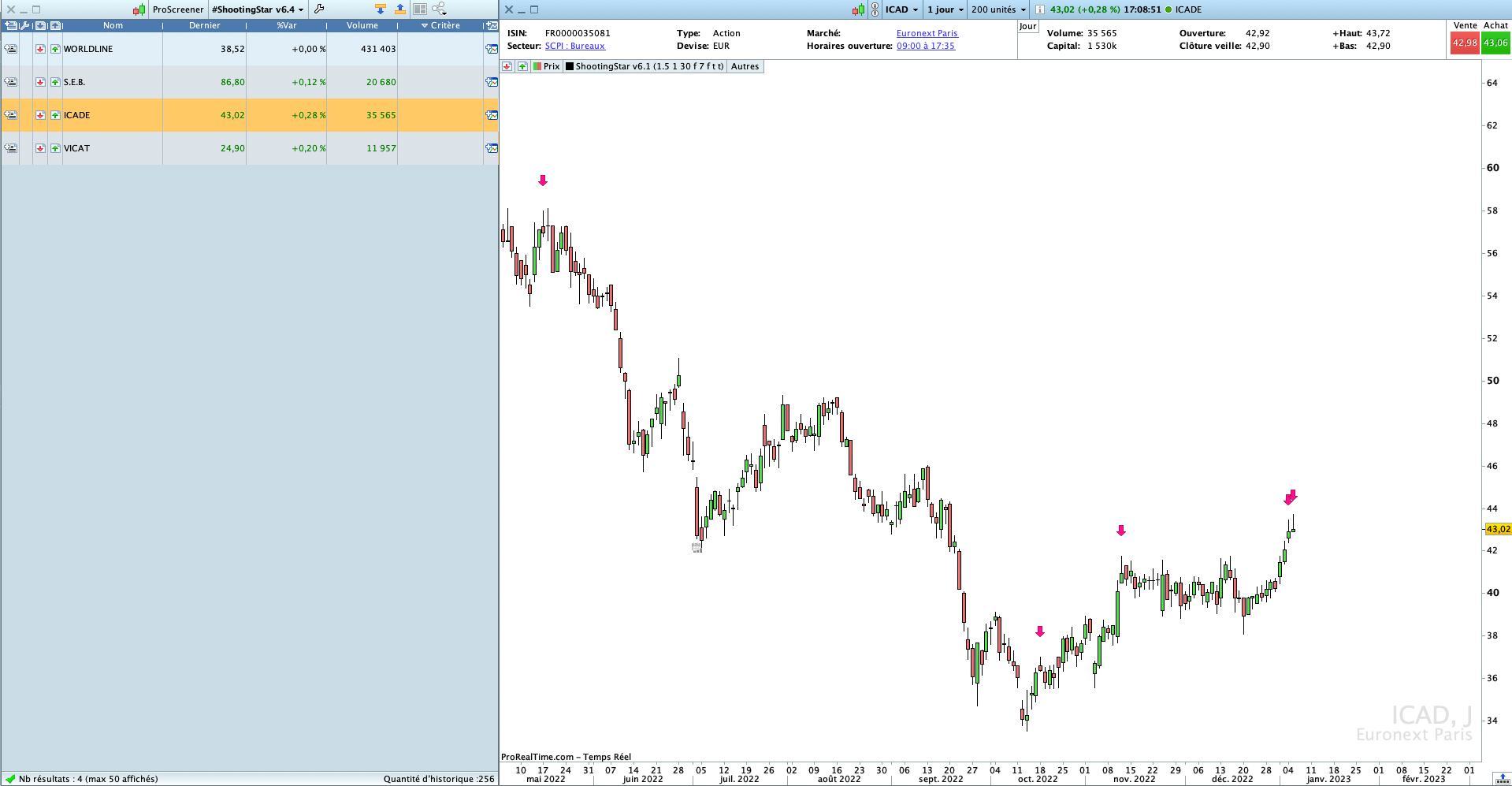
Task: Click the calendar event icon on the chart
Action: [x=697, y=547]
